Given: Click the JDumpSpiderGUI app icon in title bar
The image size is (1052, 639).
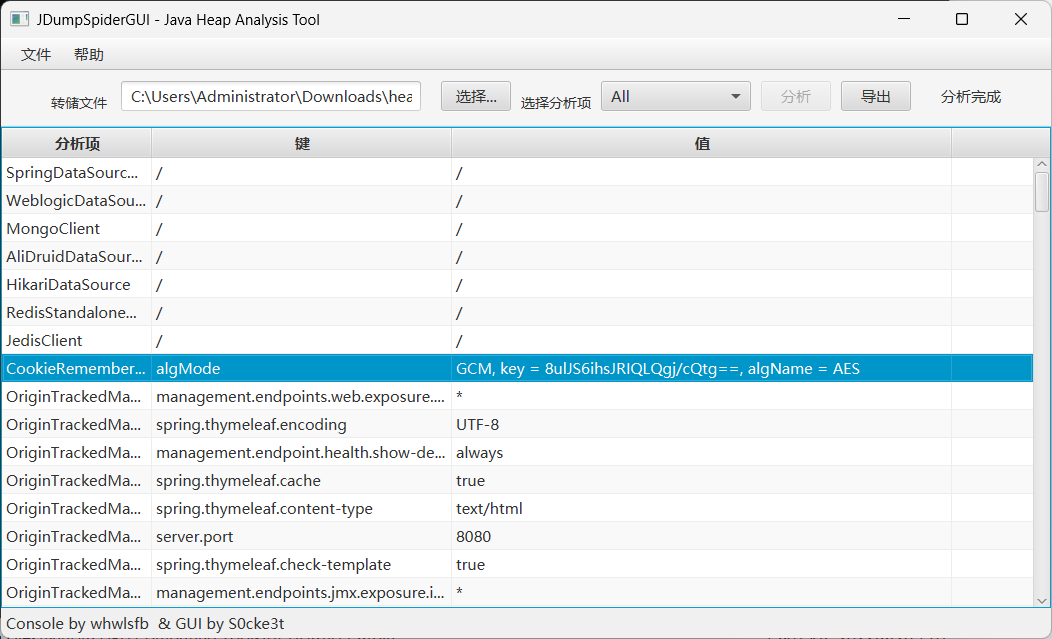Looking at the screenshot, I should pyautogui.click(x=19, y=19).
